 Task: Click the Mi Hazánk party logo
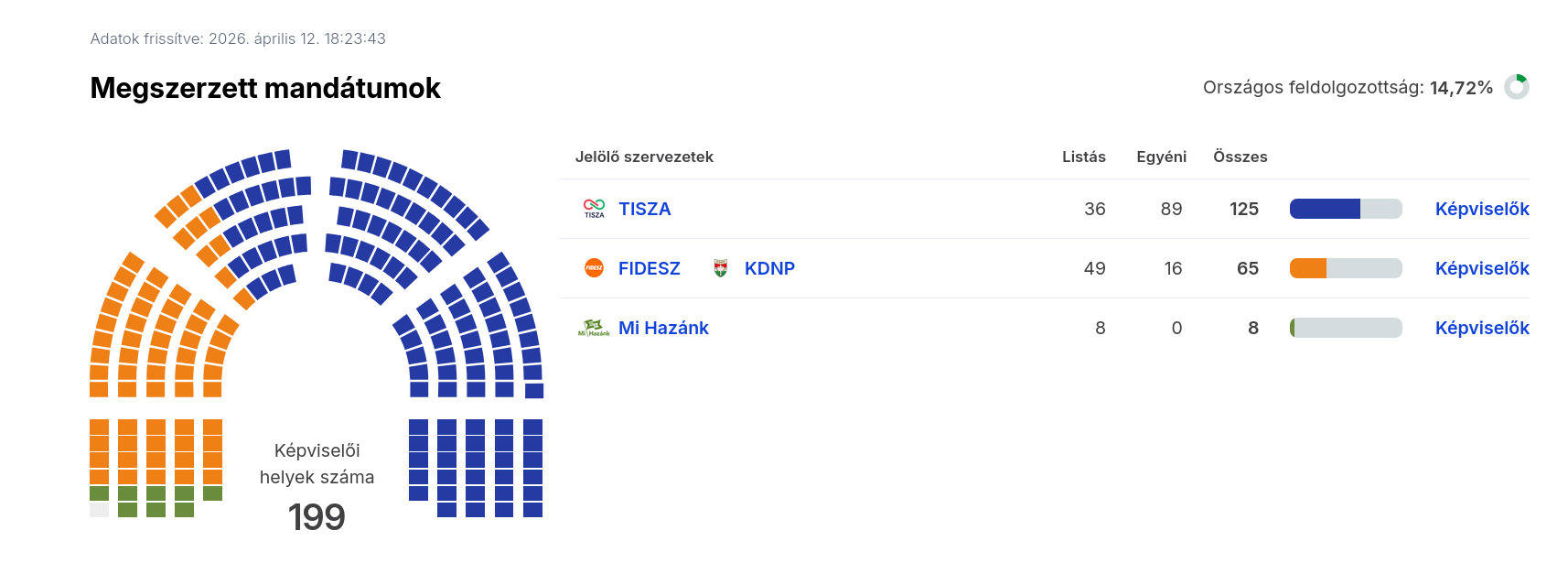(594, 328)
